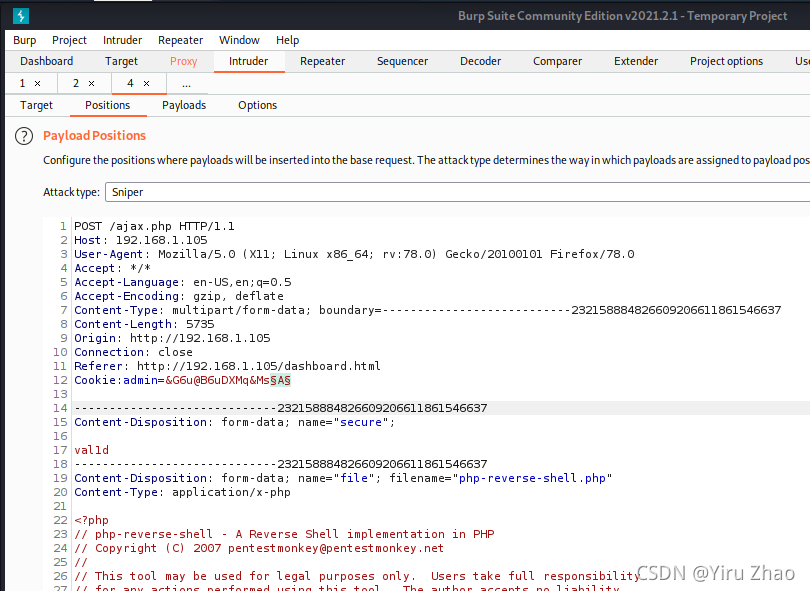The image size is (810, 591).
Task: Close Intruder attack tab 2
Action: [91, 83]
